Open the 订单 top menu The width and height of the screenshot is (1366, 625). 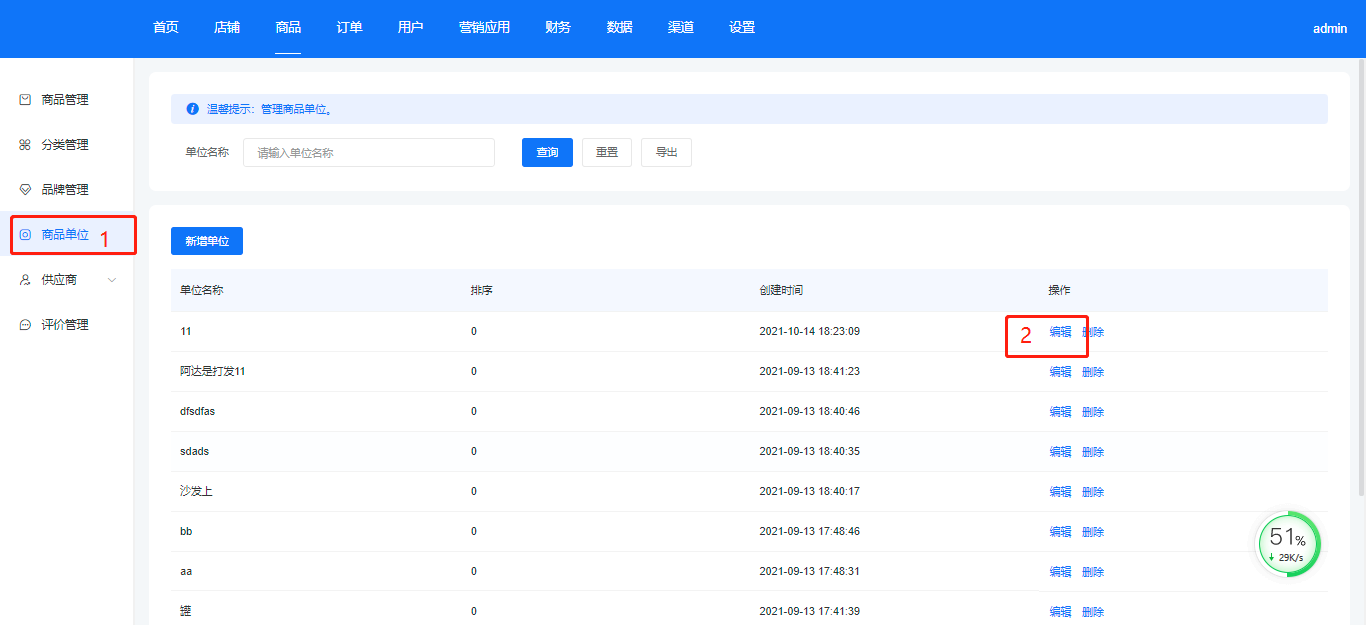click(349, 28)
